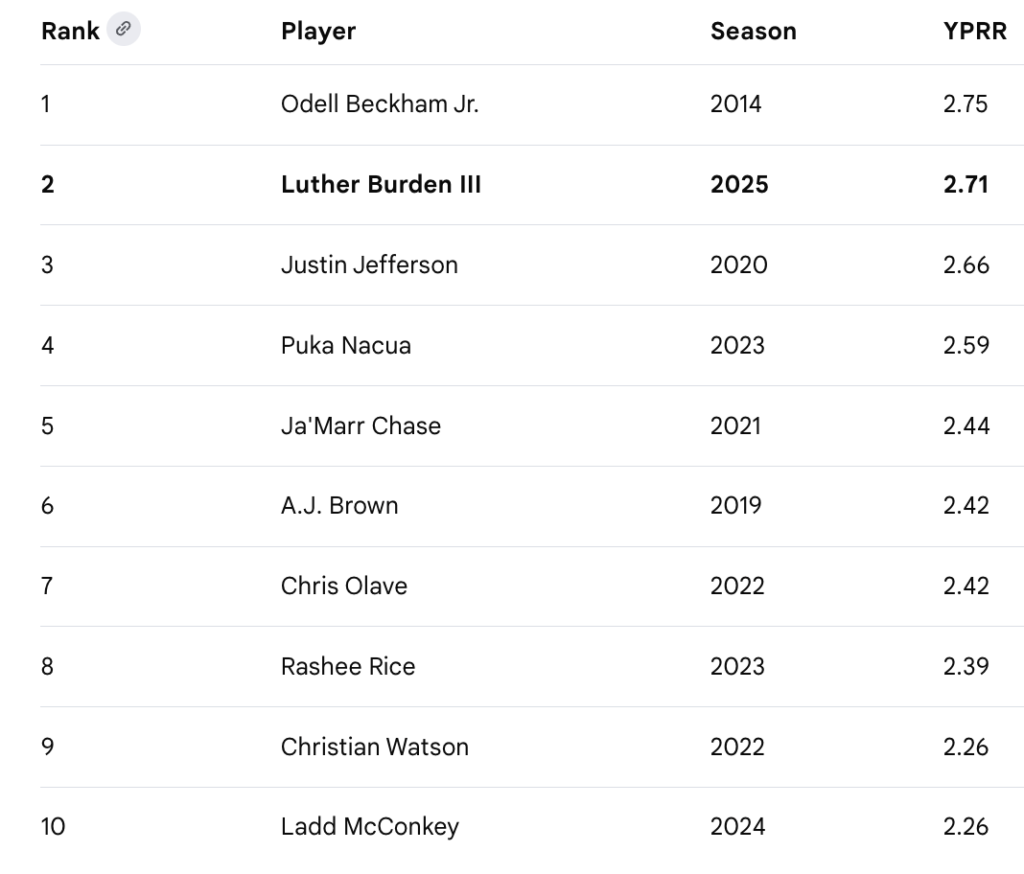Click Chris Olave player cell

click(344, 586)
